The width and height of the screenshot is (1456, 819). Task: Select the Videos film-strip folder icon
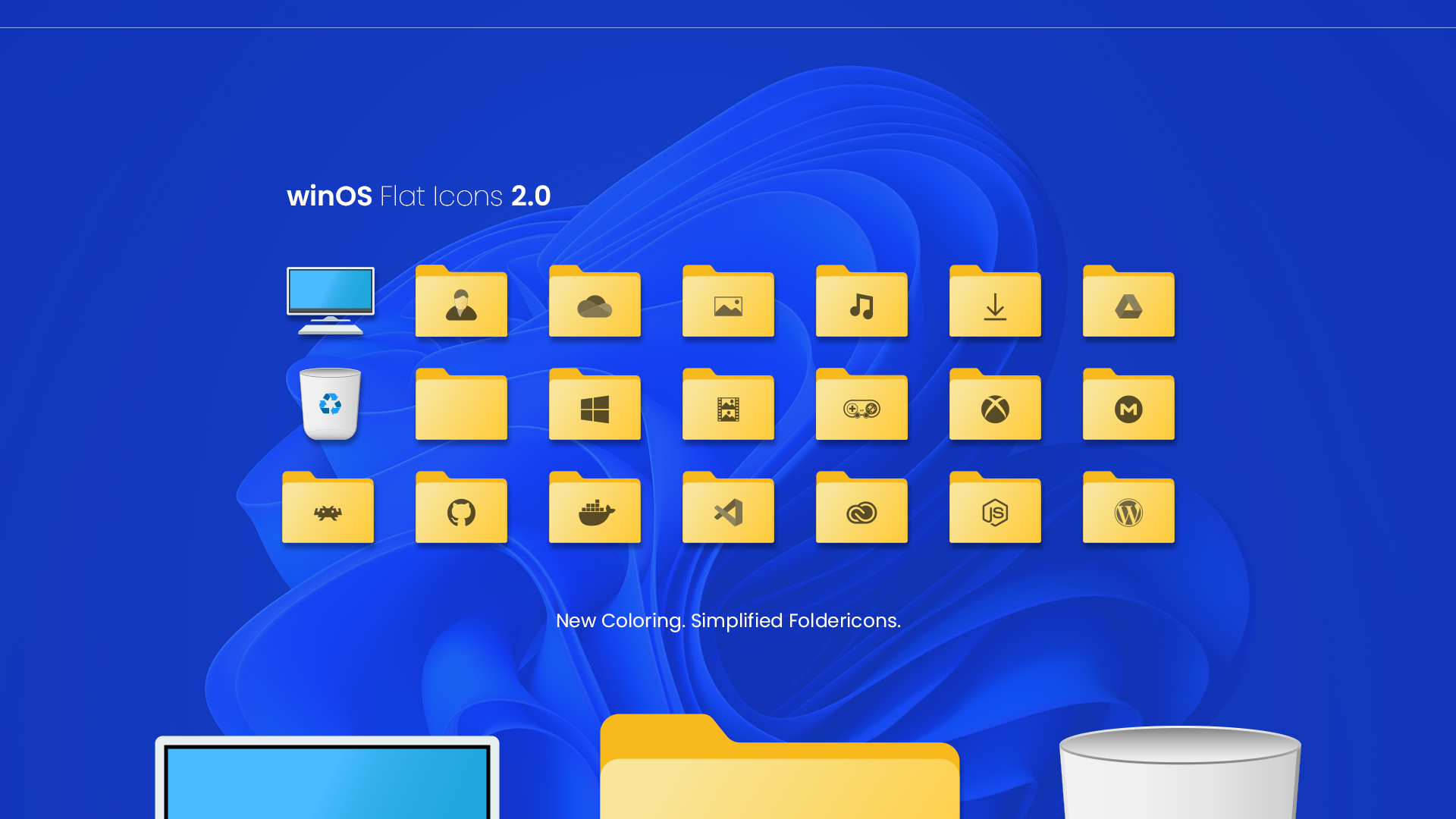(x=728, y=406)
